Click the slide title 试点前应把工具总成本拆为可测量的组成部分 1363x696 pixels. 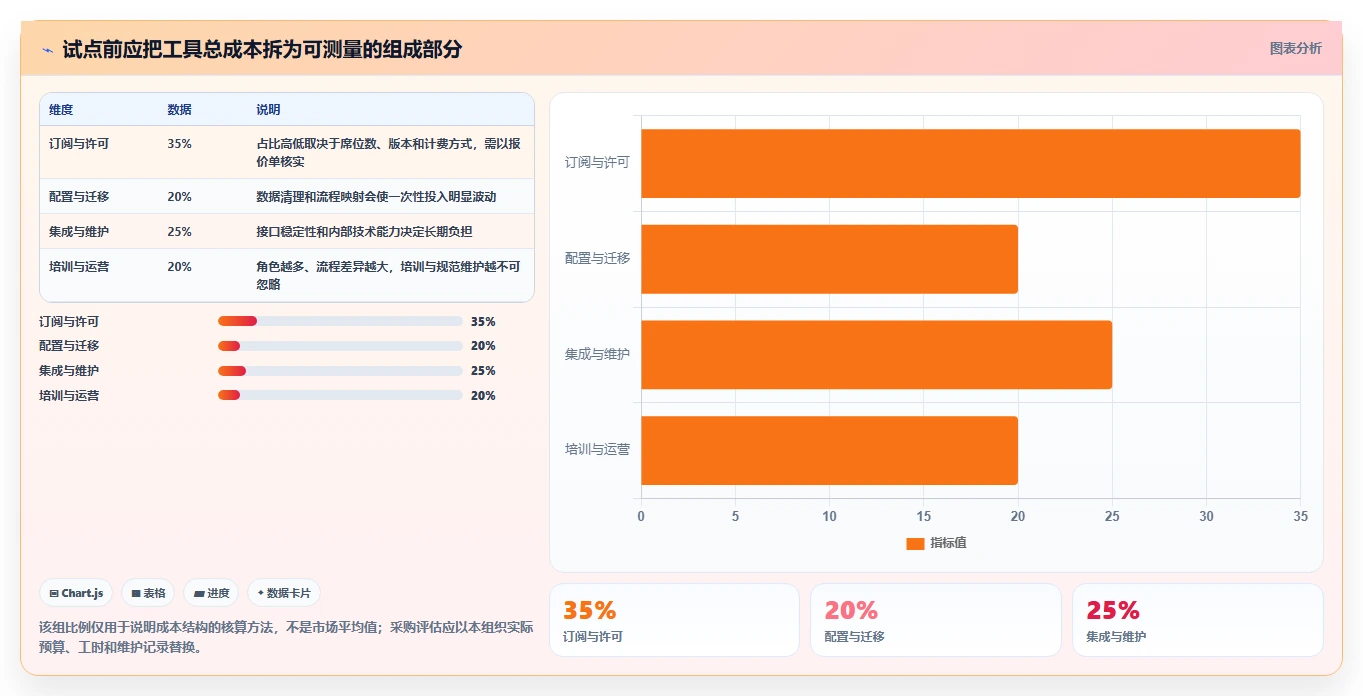click(x=262, y=50)
